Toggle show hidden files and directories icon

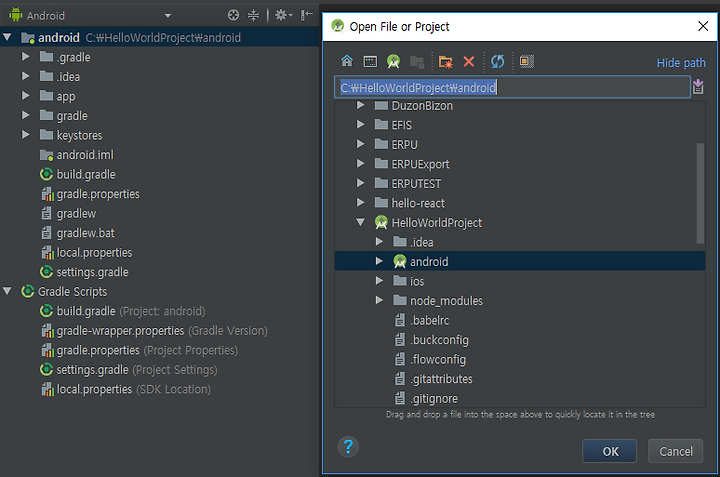pos(527,61)
